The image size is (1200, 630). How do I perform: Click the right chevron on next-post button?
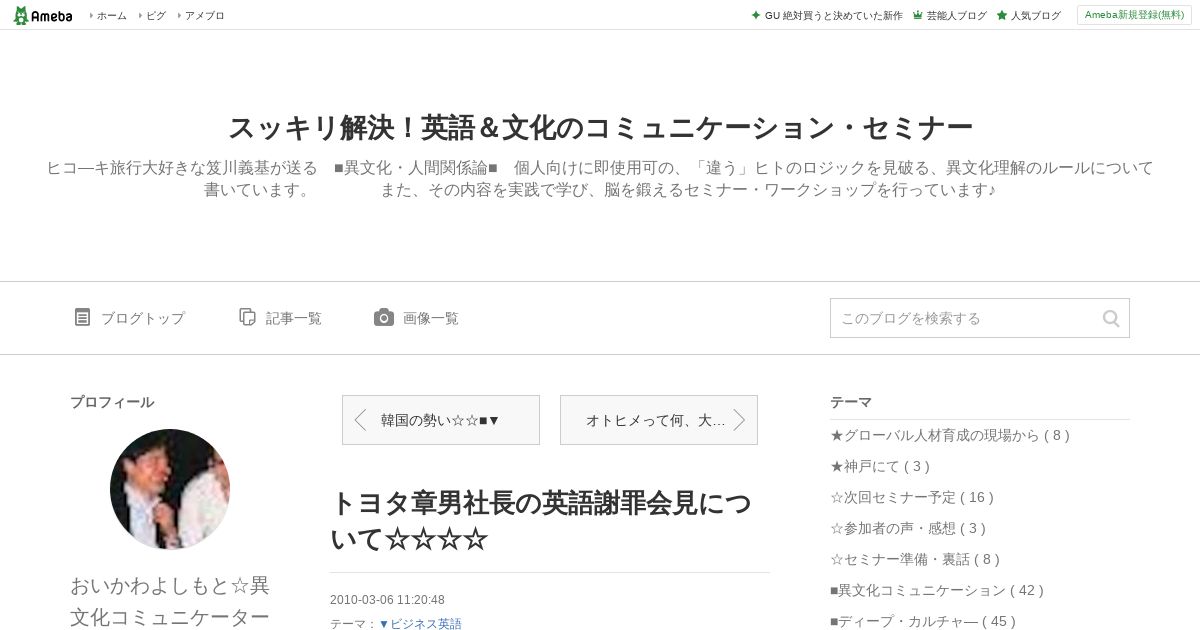point(739,420)
